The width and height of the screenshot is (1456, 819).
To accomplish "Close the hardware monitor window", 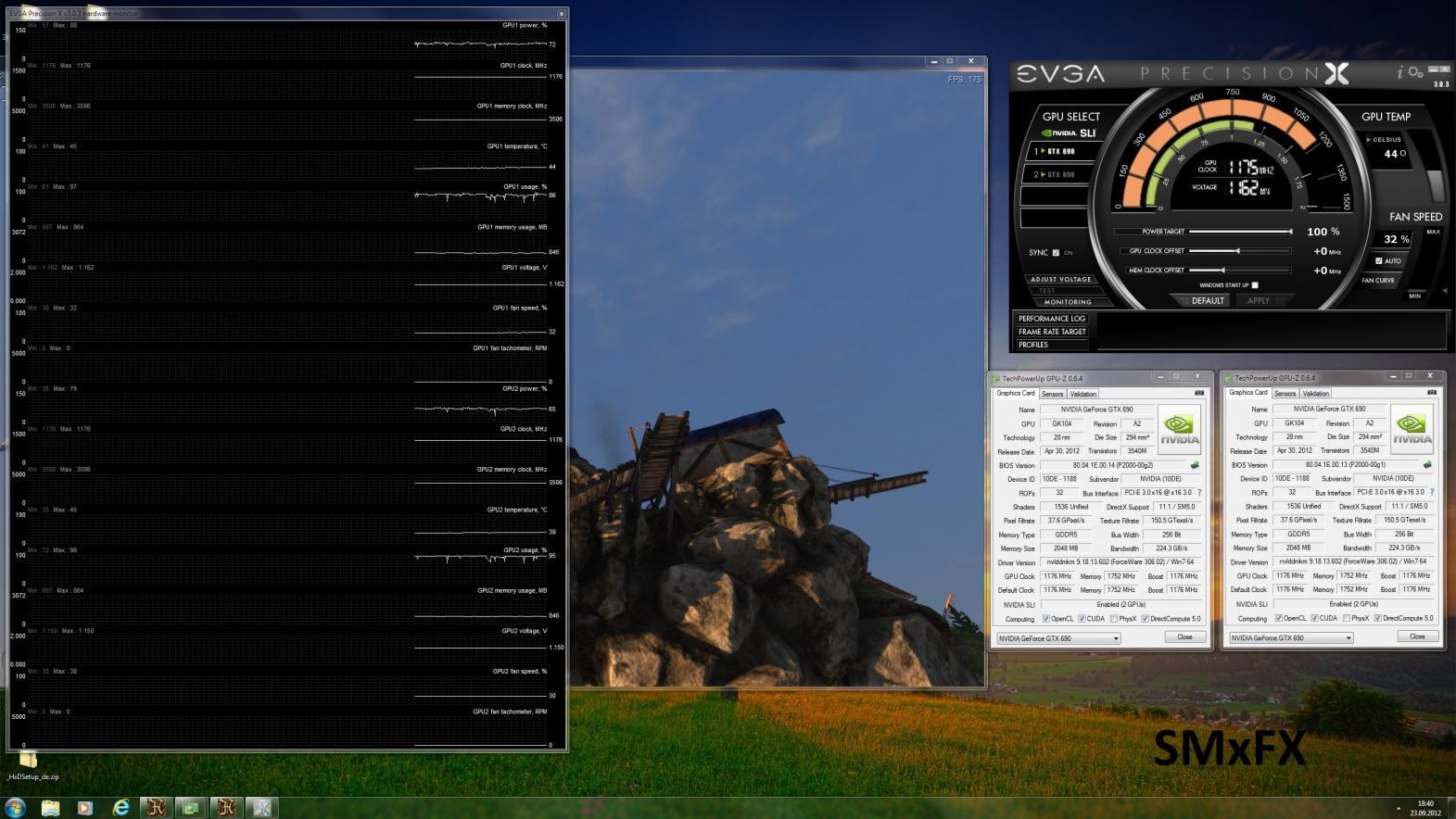I will [561, 14].
